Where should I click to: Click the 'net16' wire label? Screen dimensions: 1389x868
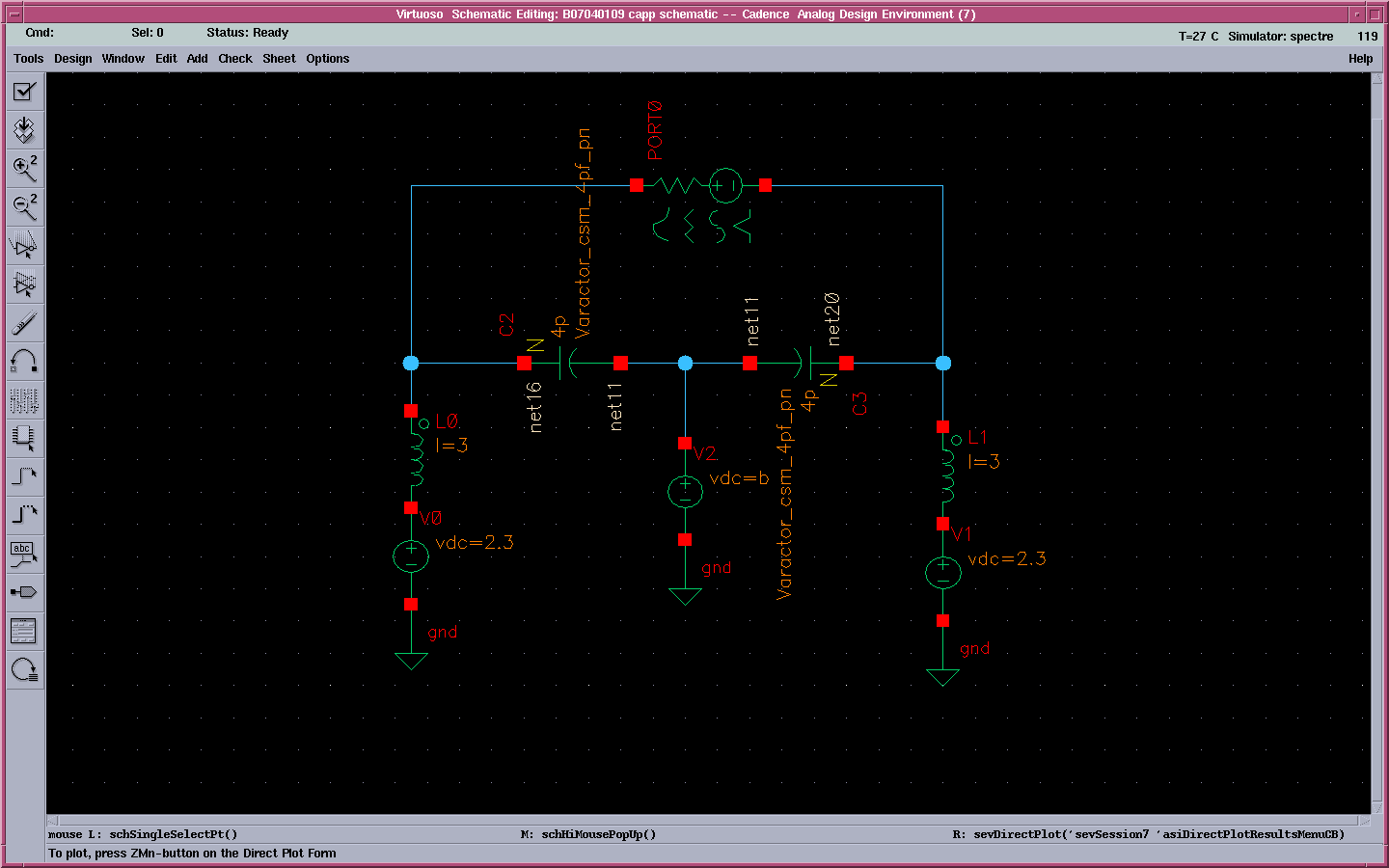[534, 407]
